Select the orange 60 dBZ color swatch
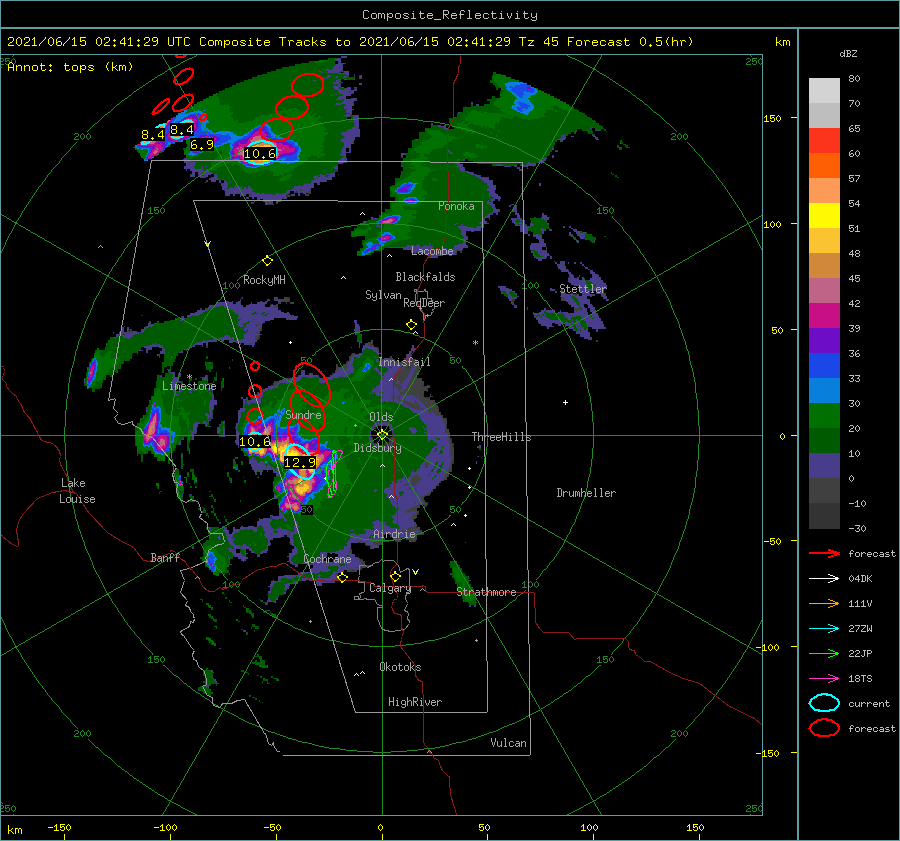 tap(824, 165)
